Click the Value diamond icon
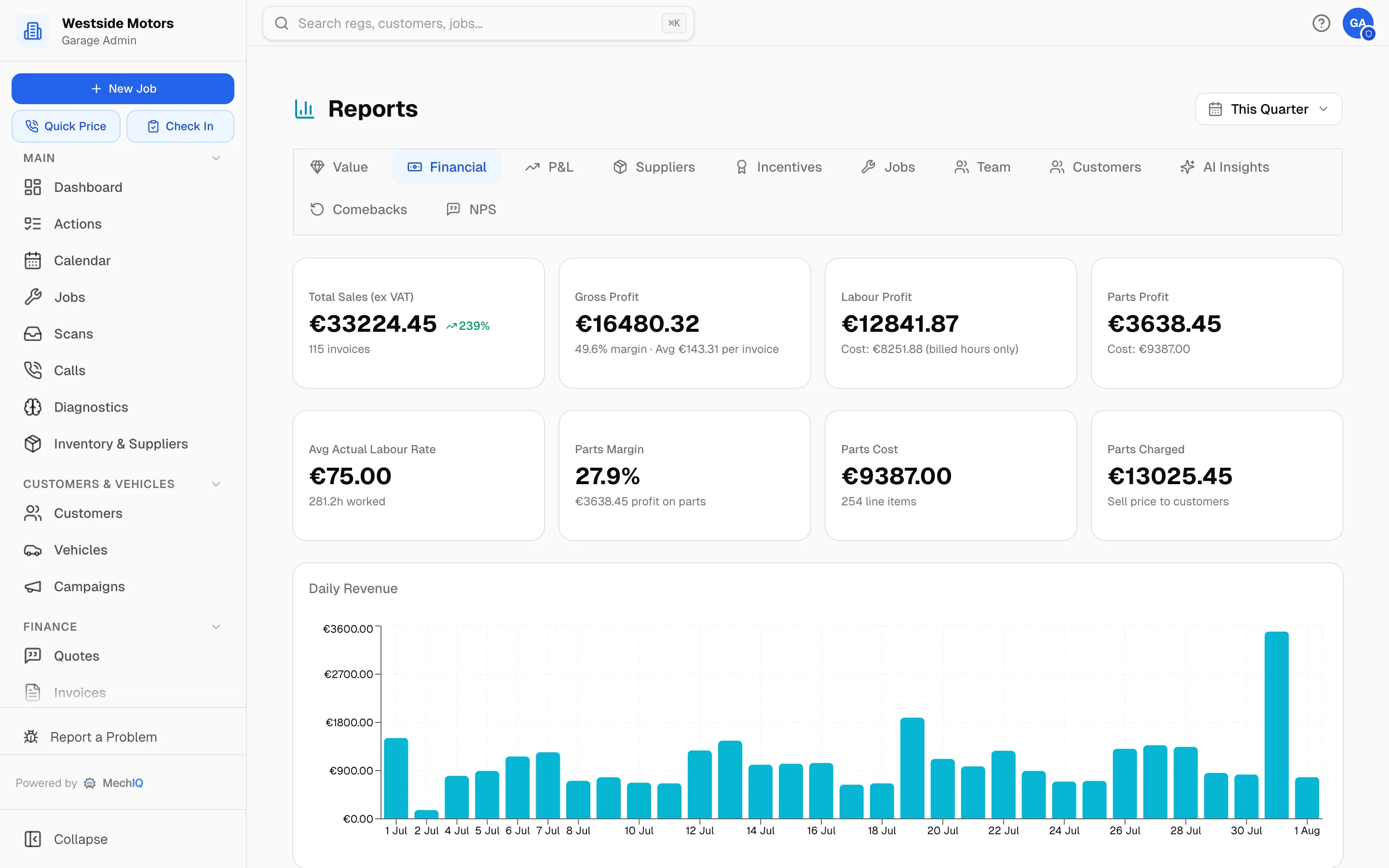This screenshot has height=868, width=1389. [x=317, y=167]
